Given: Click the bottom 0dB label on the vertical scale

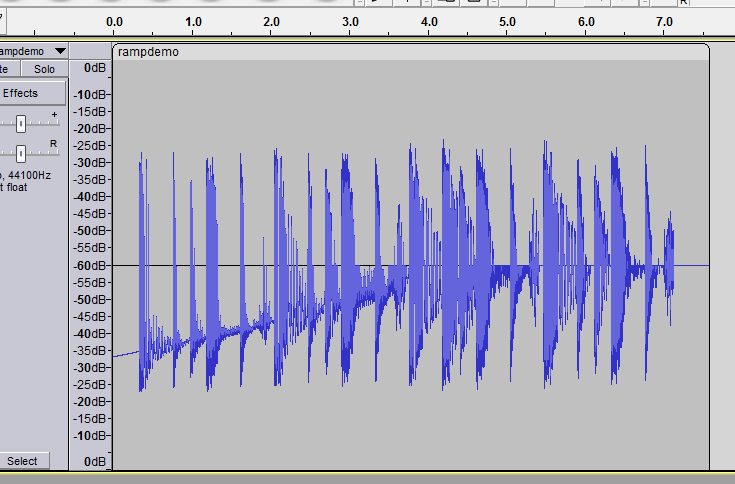Looking at the screenshot, I should tap(94, 461).
